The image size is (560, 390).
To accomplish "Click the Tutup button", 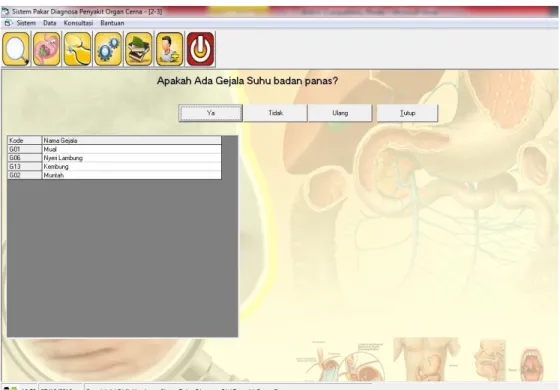I will (x=408, y=113).
